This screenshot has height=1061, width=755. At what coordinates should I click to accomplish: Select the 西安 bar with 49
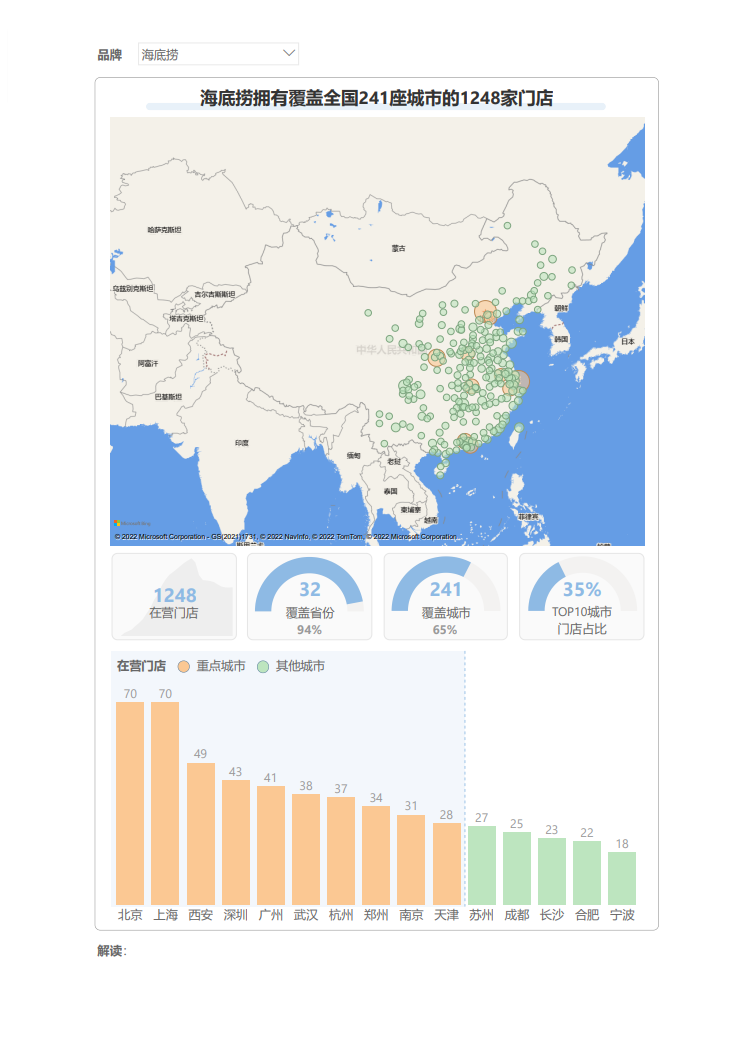tap(200, 834)
